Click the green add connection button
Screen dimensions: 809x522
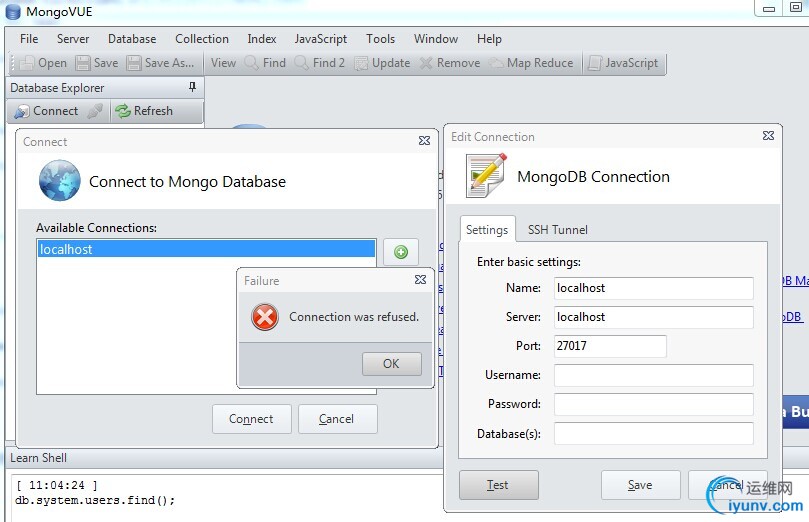(x=401, y=252)
